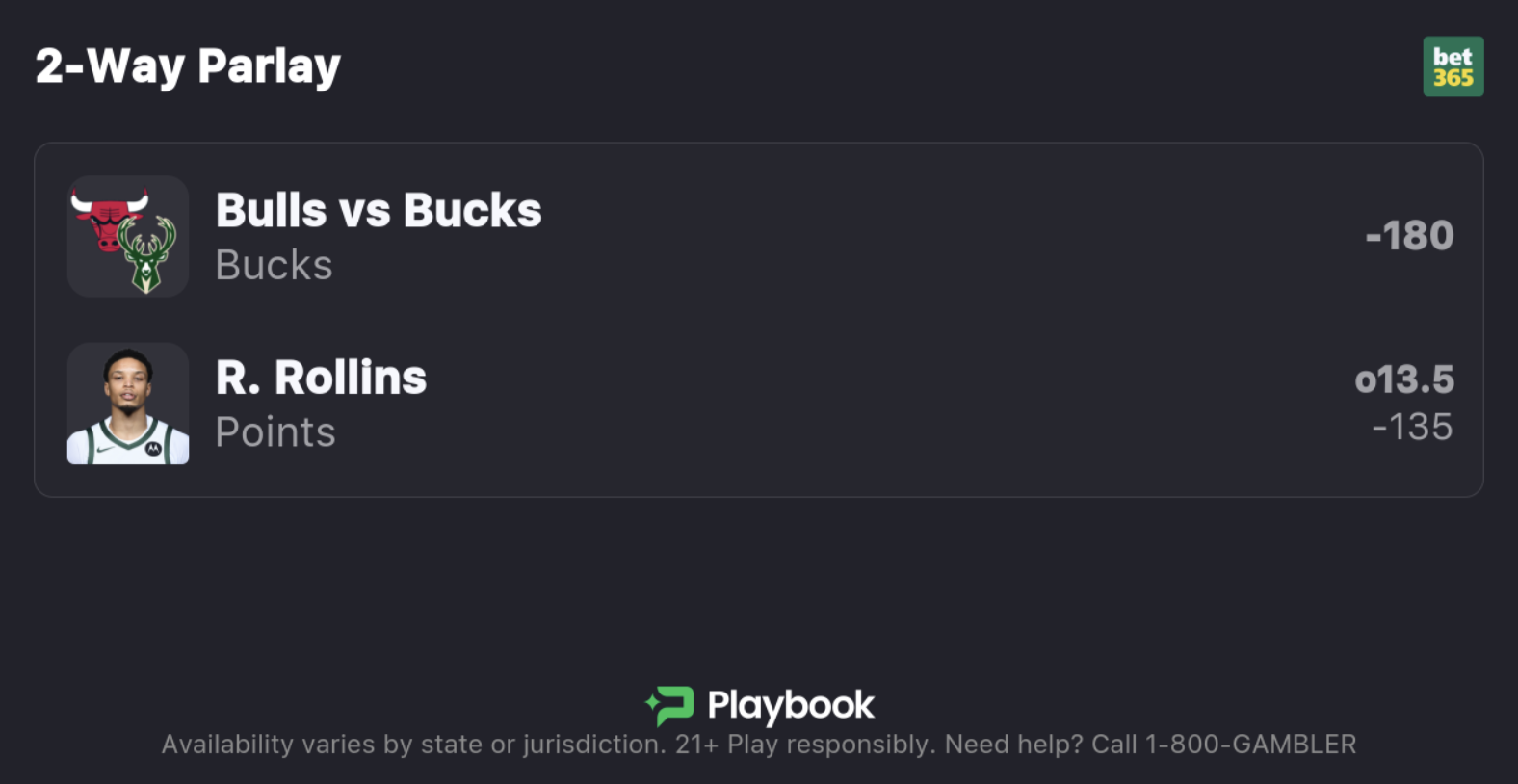Tap the -180 odds value
The height and width of the screenshot is (784, 1518).
[x=1409, y=236]
